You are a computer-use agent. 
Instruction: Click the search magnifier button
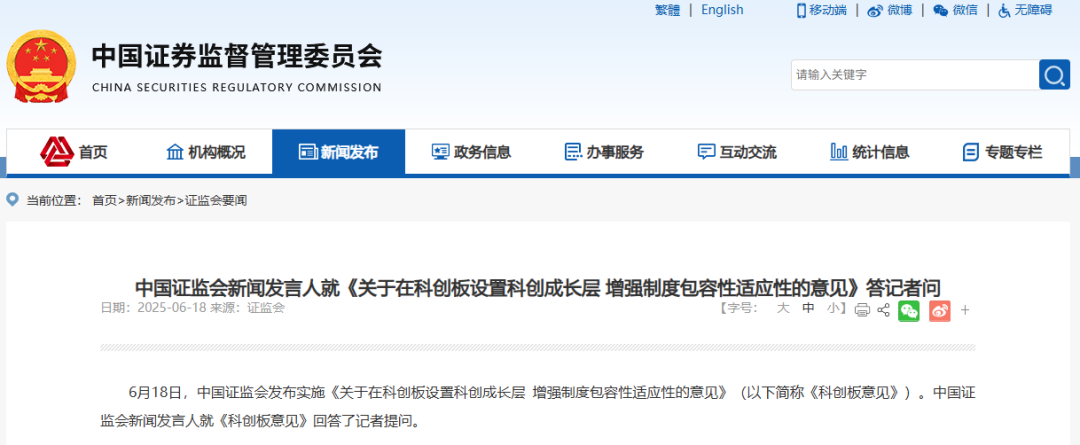click(x=1054, y=74)
